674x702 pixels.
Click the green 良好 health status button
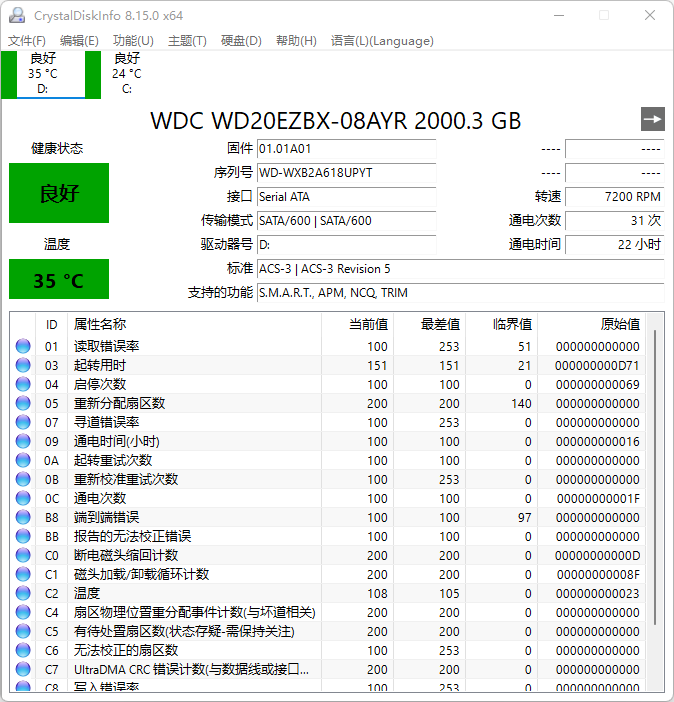pos(59,193)
